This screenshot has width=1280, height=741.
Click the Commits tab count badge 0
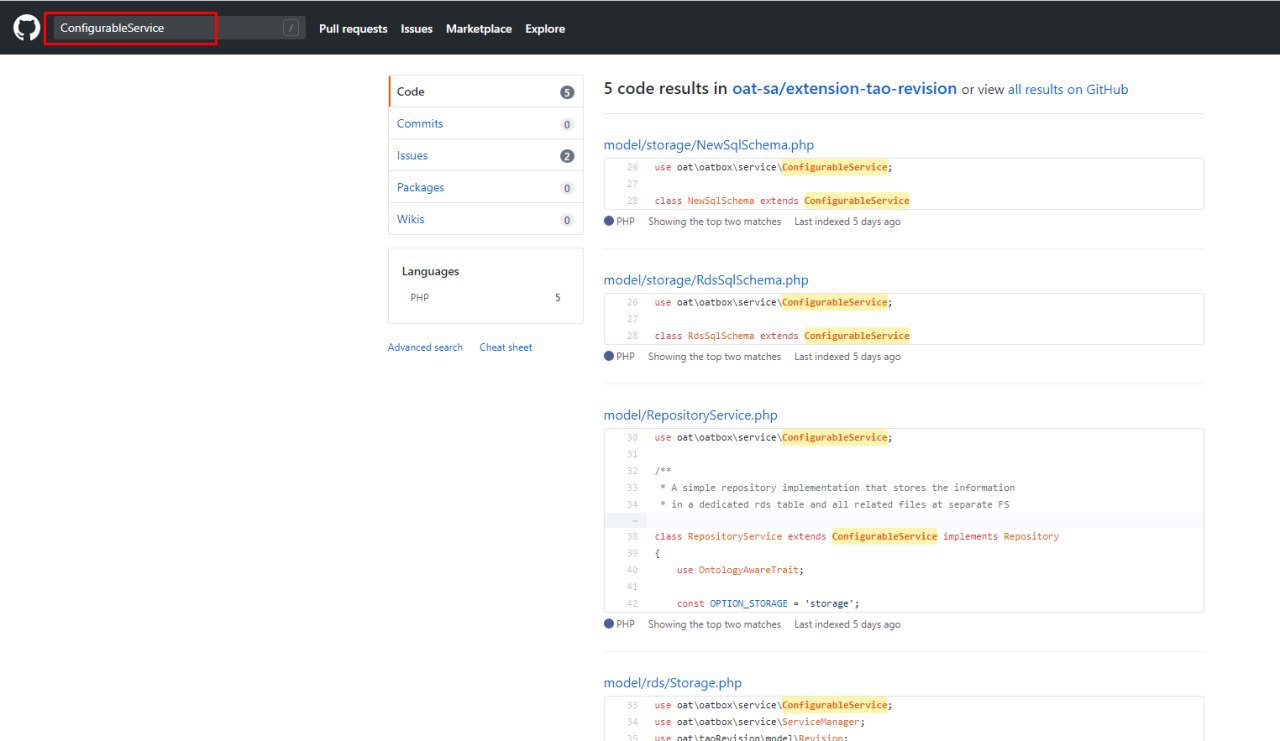pyautogui.click(x=567, y=124)
